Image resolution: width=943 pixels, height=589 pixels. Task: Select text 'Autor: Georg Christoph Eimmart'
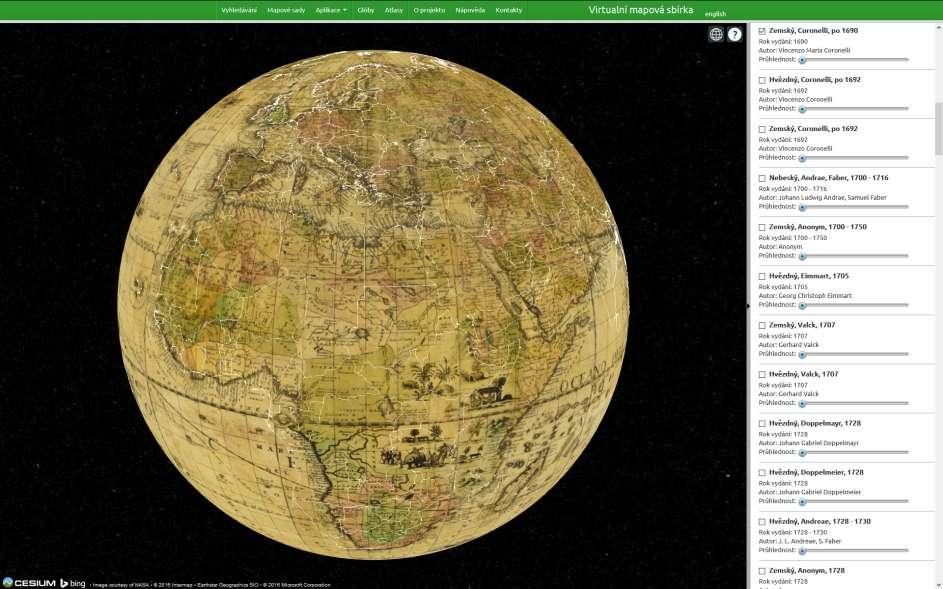point(805,296)
